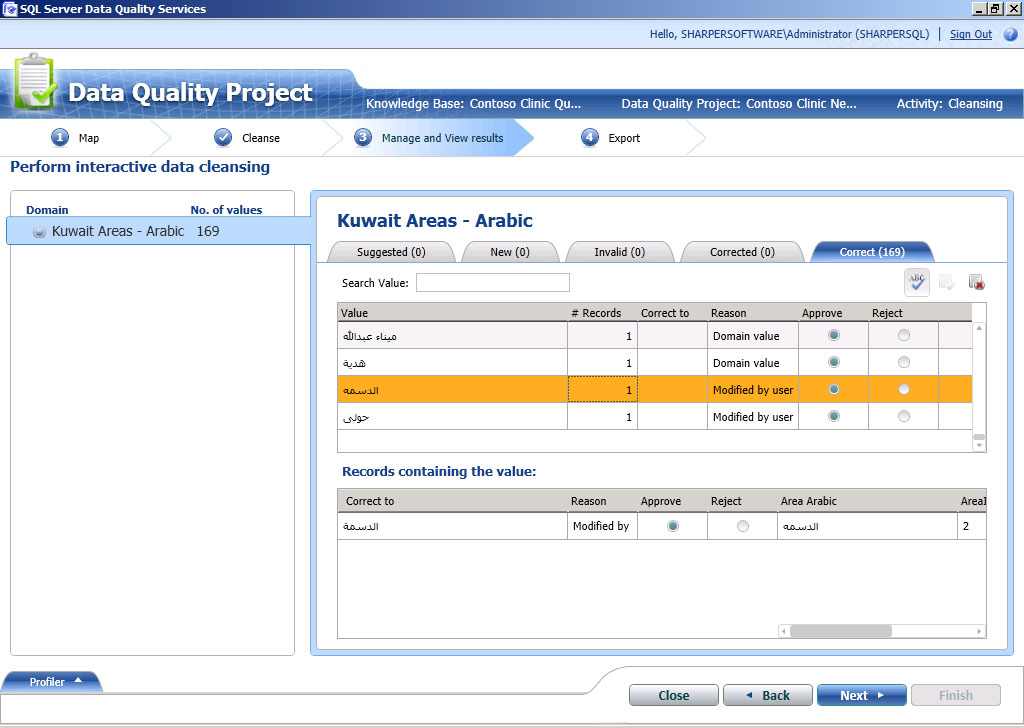The image size is (1024, 728).
Task: Click the Sign Out link
Action: tap(970, 34)
